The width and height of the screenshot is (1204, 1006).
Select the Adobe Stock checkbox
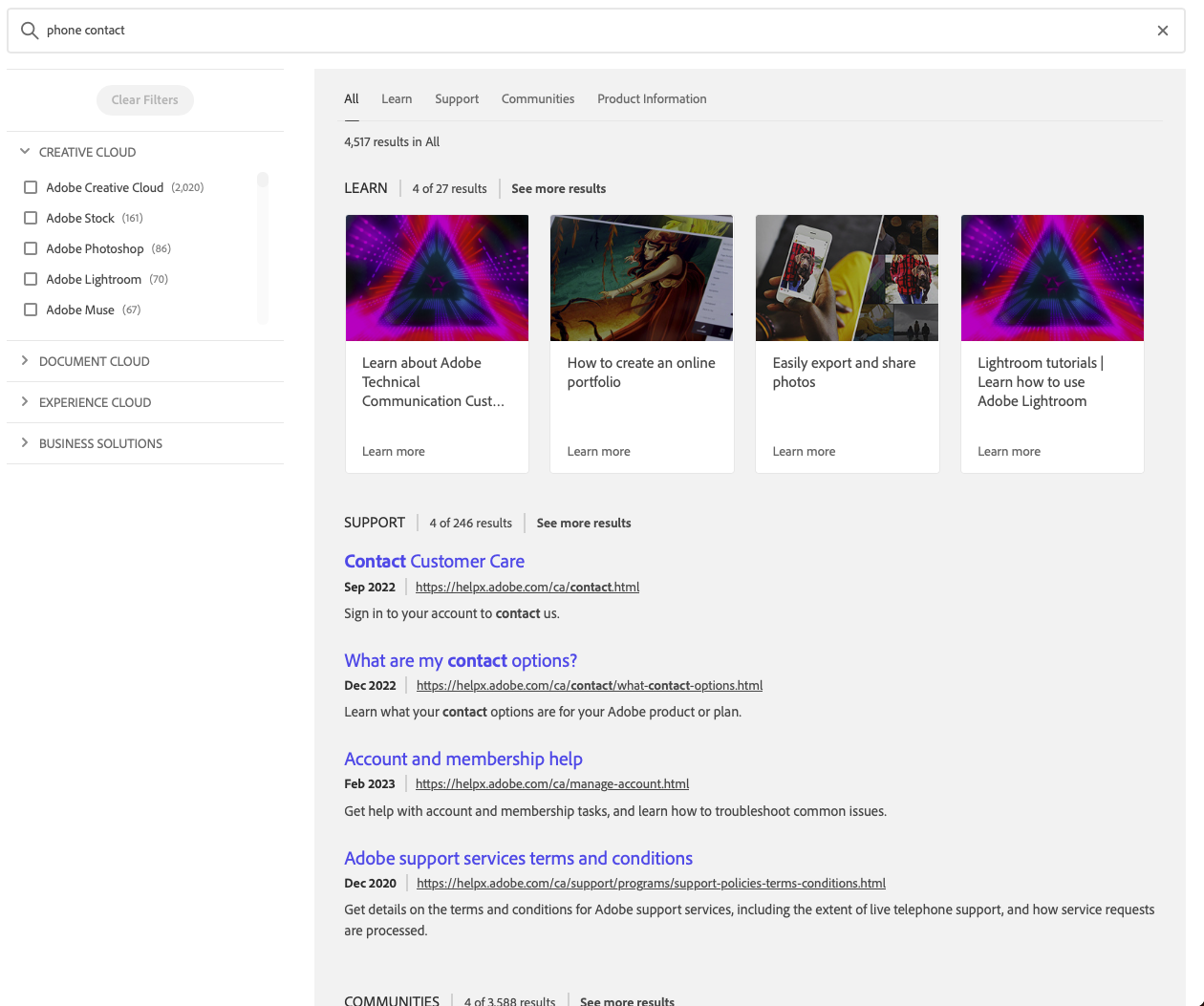31,218
